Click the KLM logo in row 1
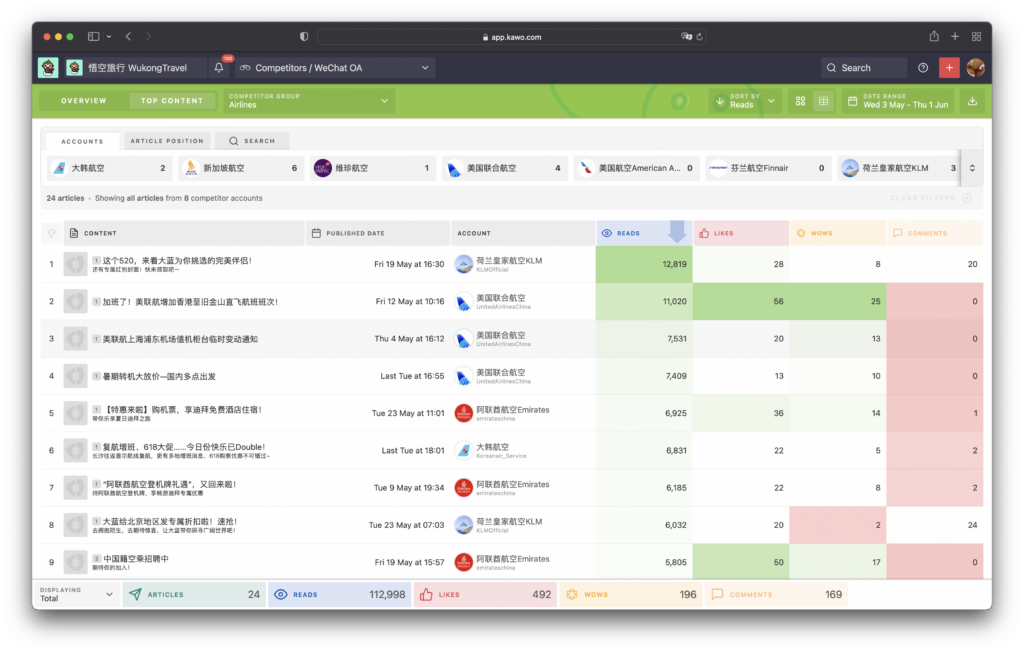1024x652 pixels. click(x=464, y=264)
